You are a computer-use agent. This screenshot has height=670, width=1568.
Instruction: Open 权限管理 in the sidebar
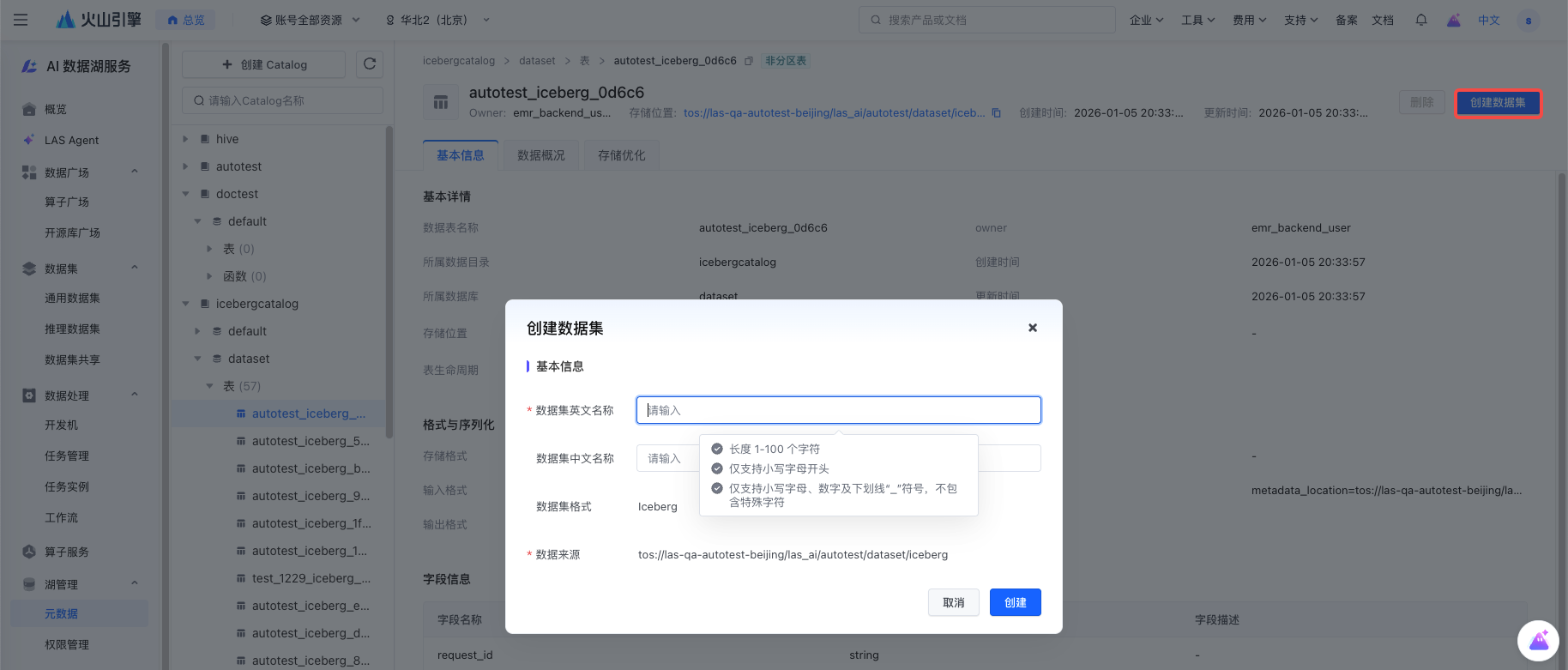coord(67,644)
